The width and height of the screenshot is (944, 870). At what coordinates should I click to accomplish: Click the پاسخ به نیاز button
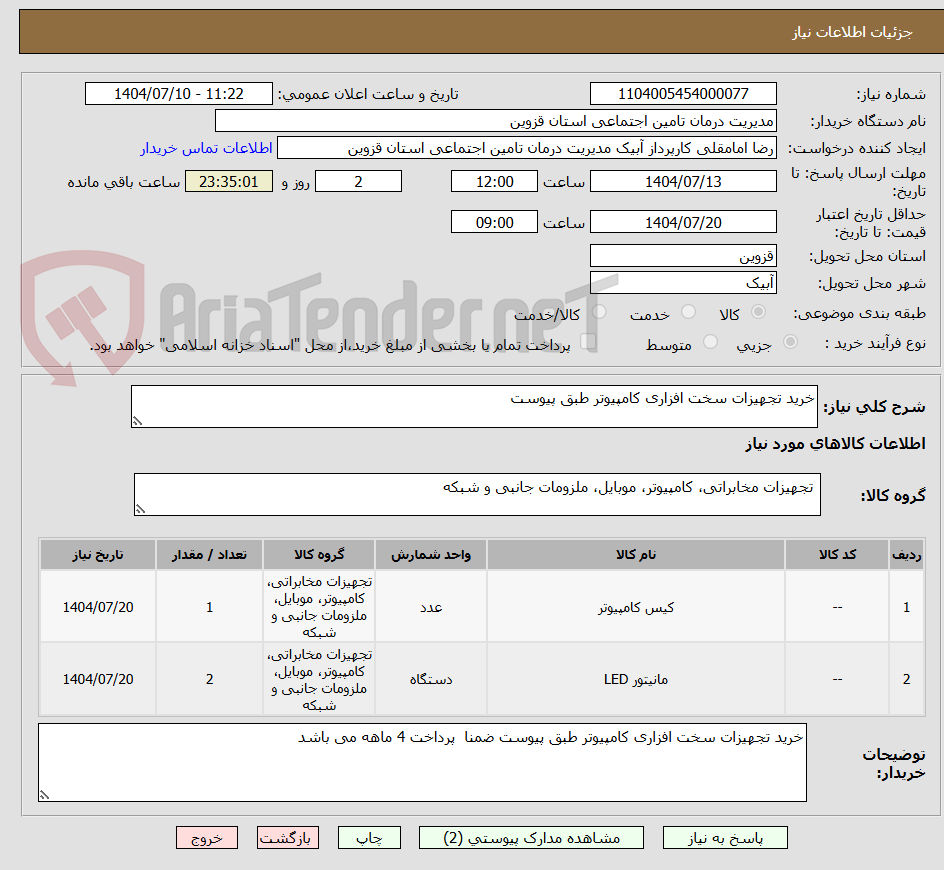coord(725,838)
